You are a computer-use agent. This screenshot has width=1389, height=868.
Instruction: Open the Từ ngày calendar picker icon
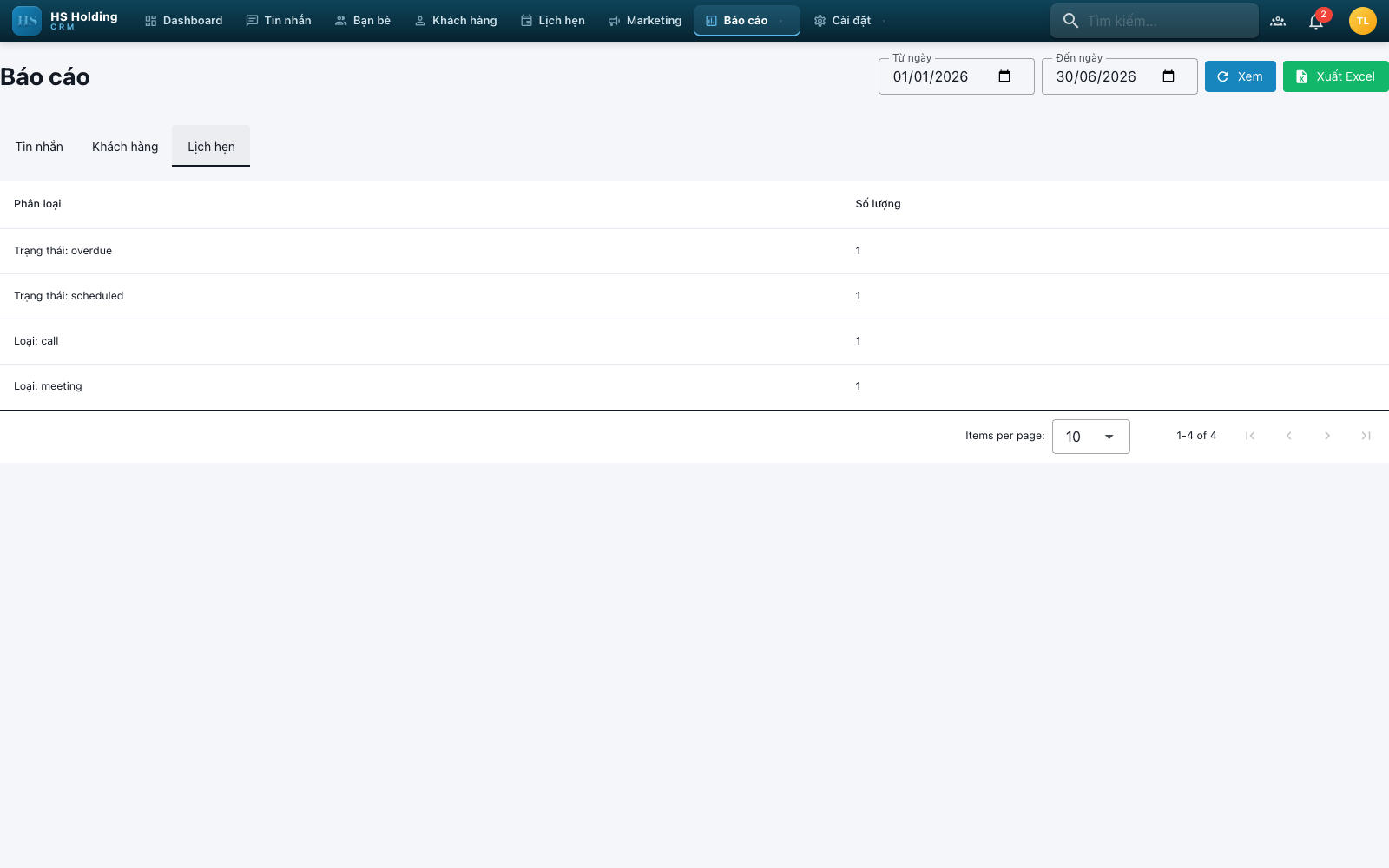point(1004,76)
